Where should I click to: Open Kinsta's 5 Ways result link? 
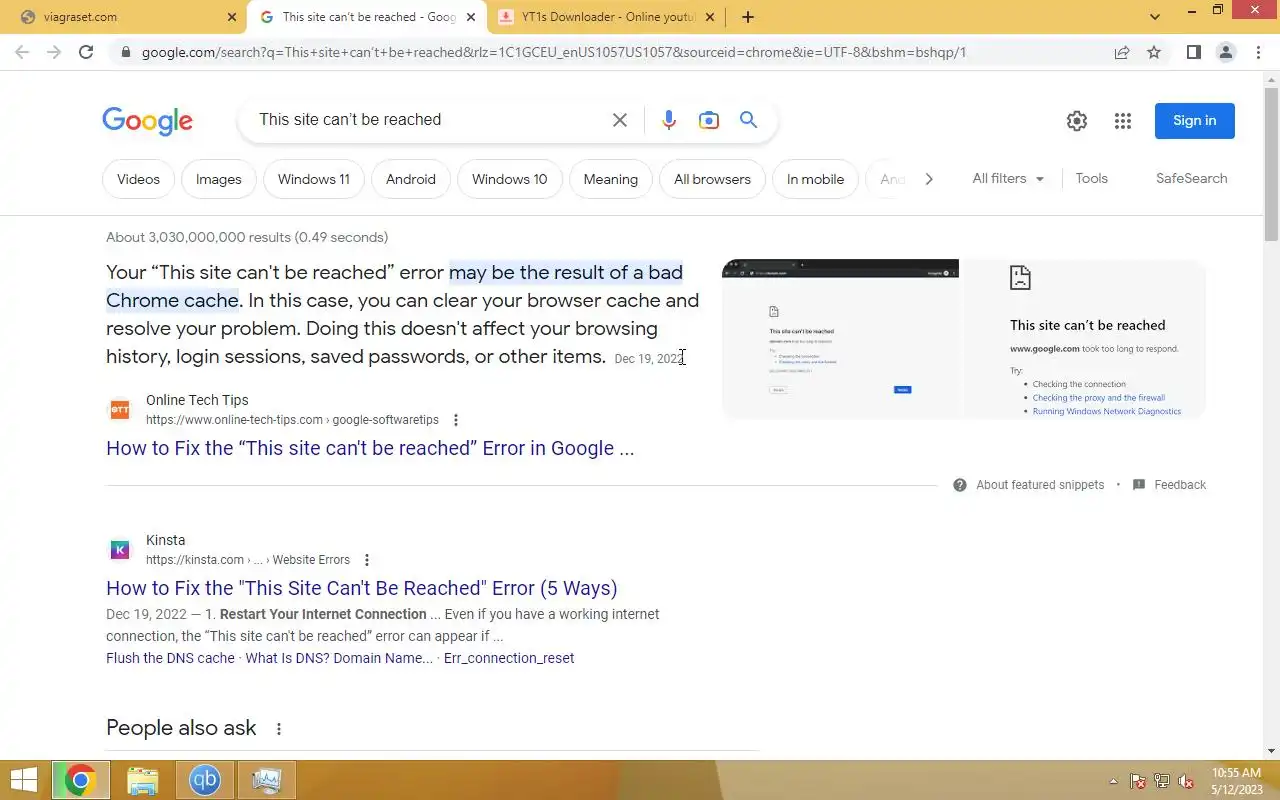pos(362,588)
